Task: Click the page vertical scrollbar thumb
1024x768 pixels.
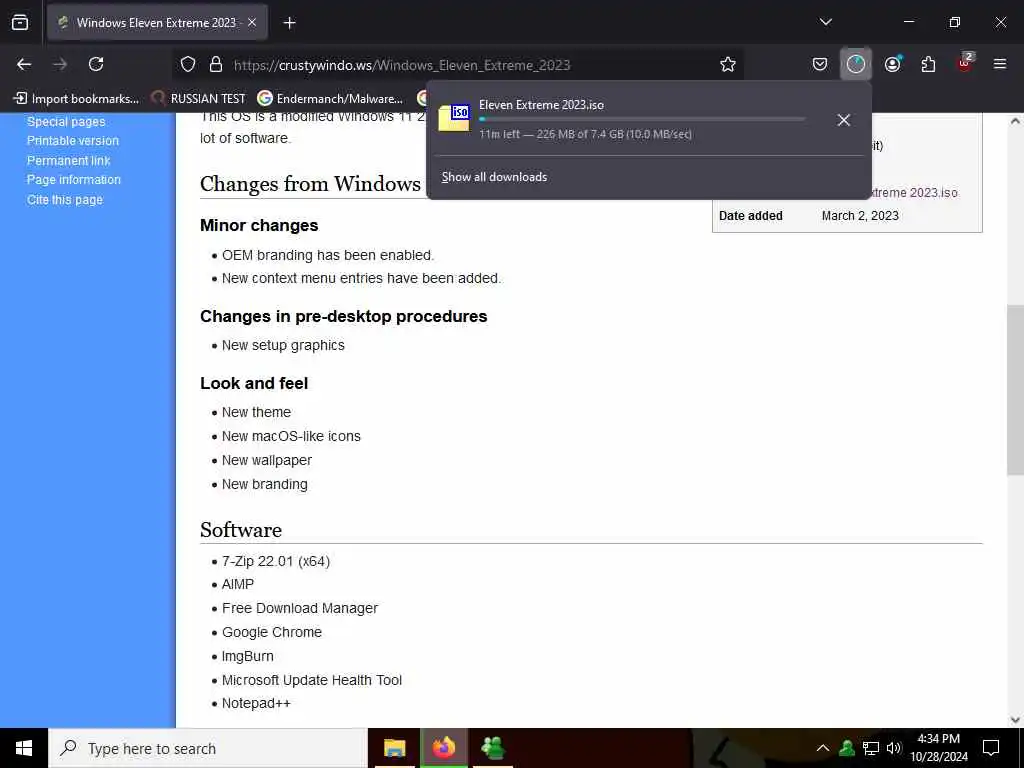Action: pyautogui.click(x=1015, y=390)
